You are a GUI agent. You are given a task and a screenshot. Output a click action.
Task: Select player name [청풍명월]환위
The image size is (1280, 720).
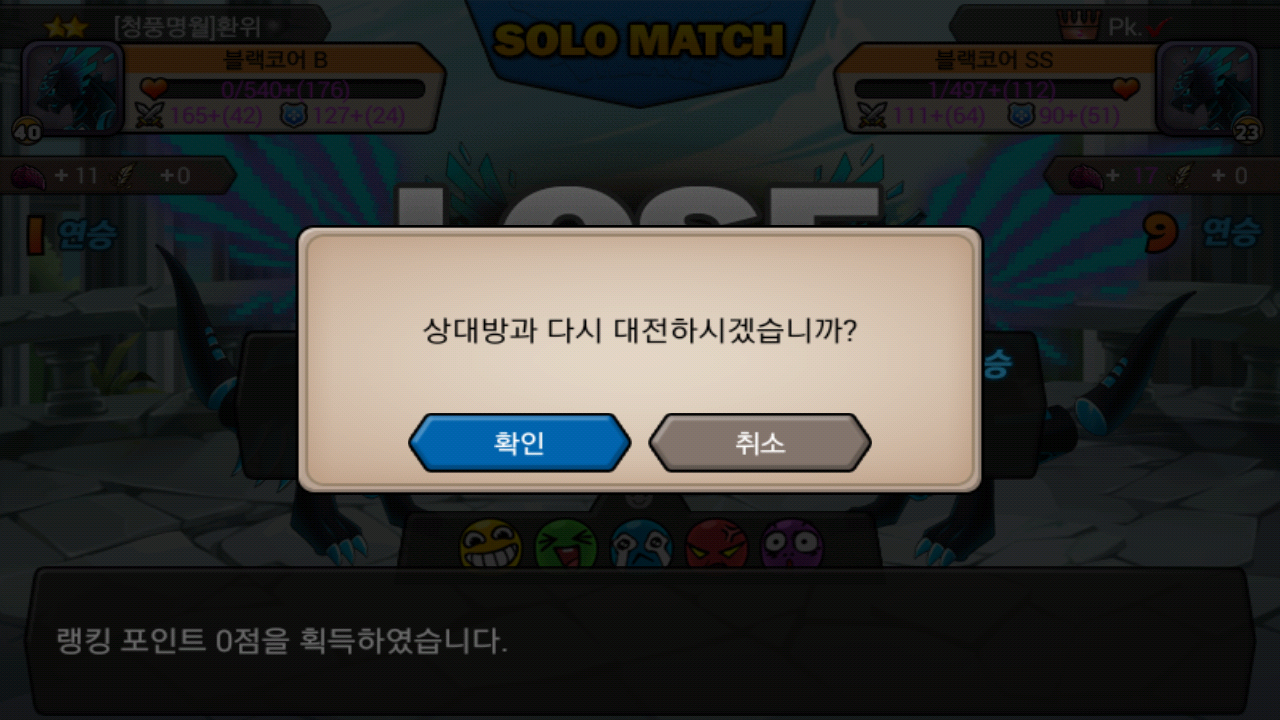(187, 27)
